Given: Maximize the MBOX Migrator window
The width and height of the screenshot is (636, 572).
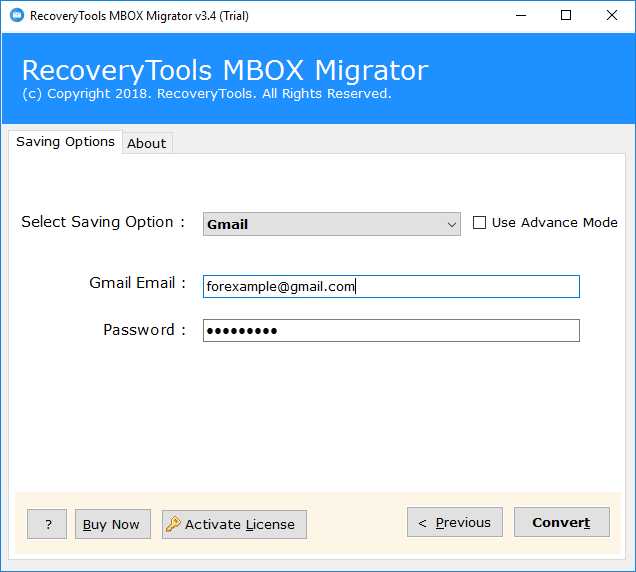Looking at the screenshot, I should [566, 16].
